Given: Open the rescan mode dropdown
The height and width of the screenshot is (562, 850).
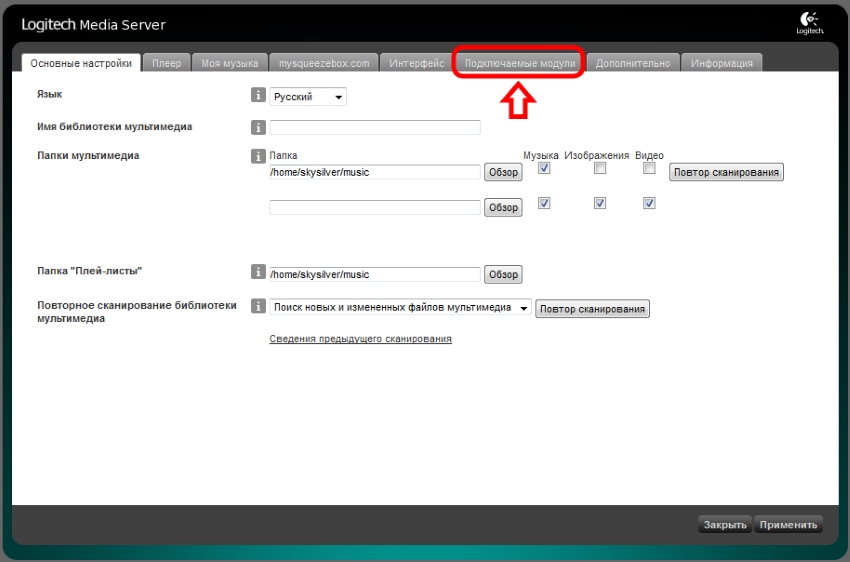Looking at the screenshot, I should (x=400, y=307).
